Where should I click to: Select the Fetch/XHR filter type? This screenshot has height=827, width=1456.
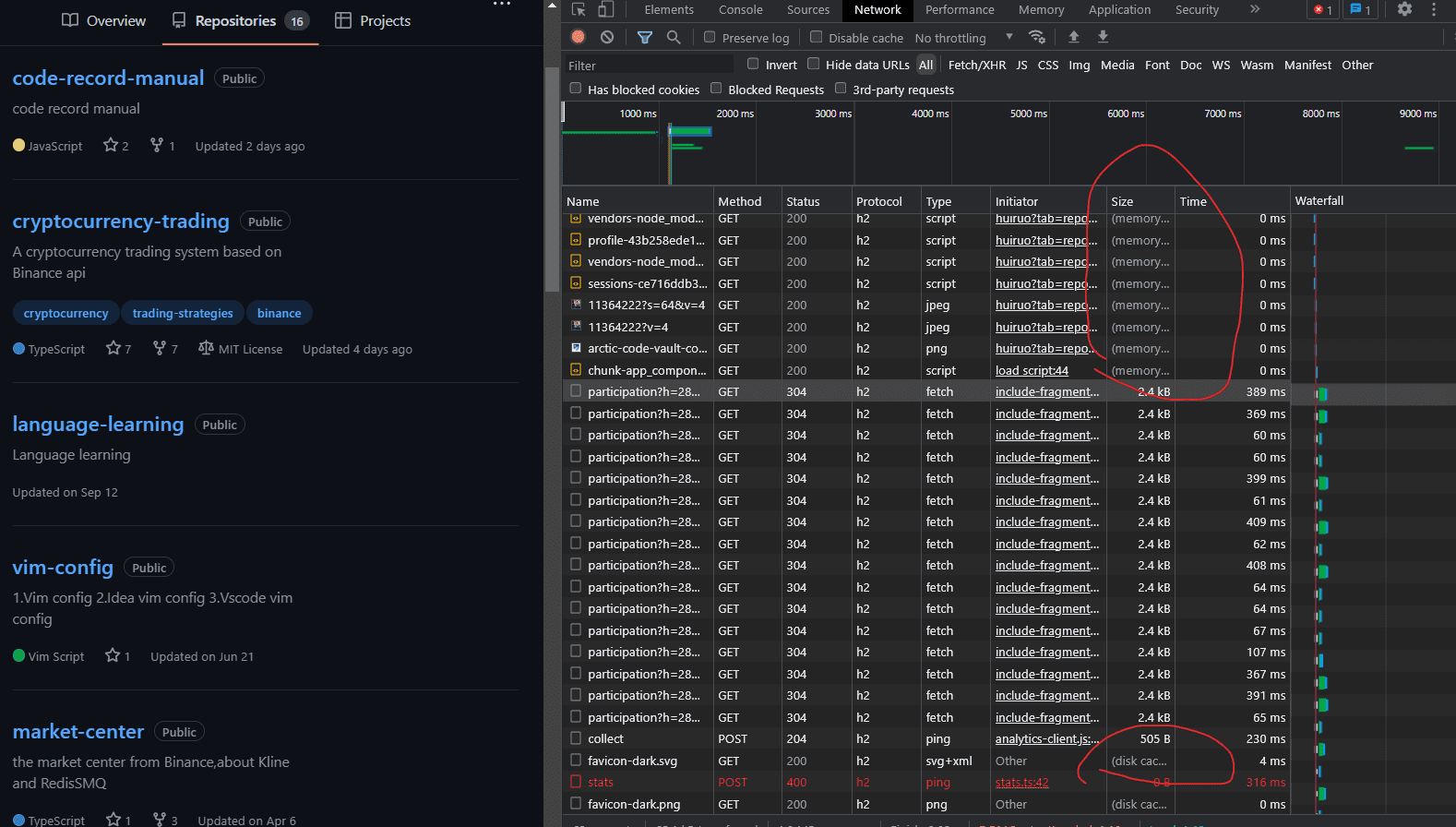click(x=976, y=65)
